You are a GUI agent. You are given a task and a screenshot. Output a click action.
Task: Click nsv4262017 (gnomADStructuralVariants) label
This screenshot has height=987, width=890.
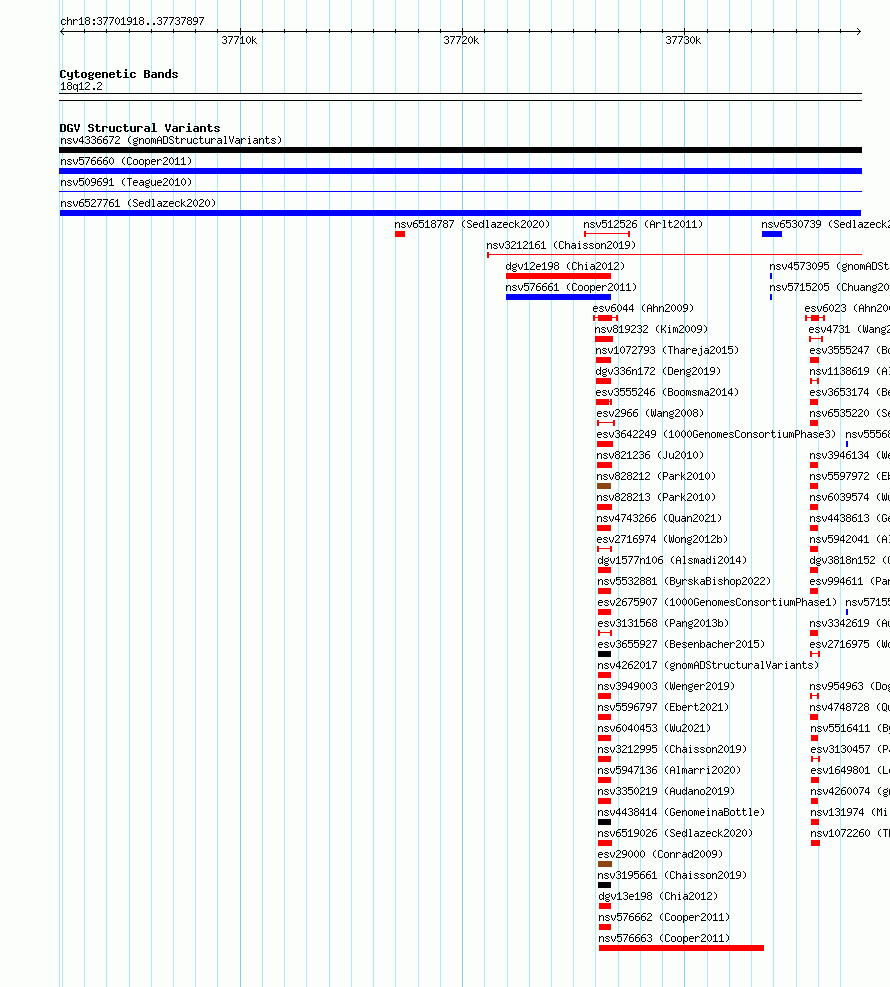tap(708, 665)
